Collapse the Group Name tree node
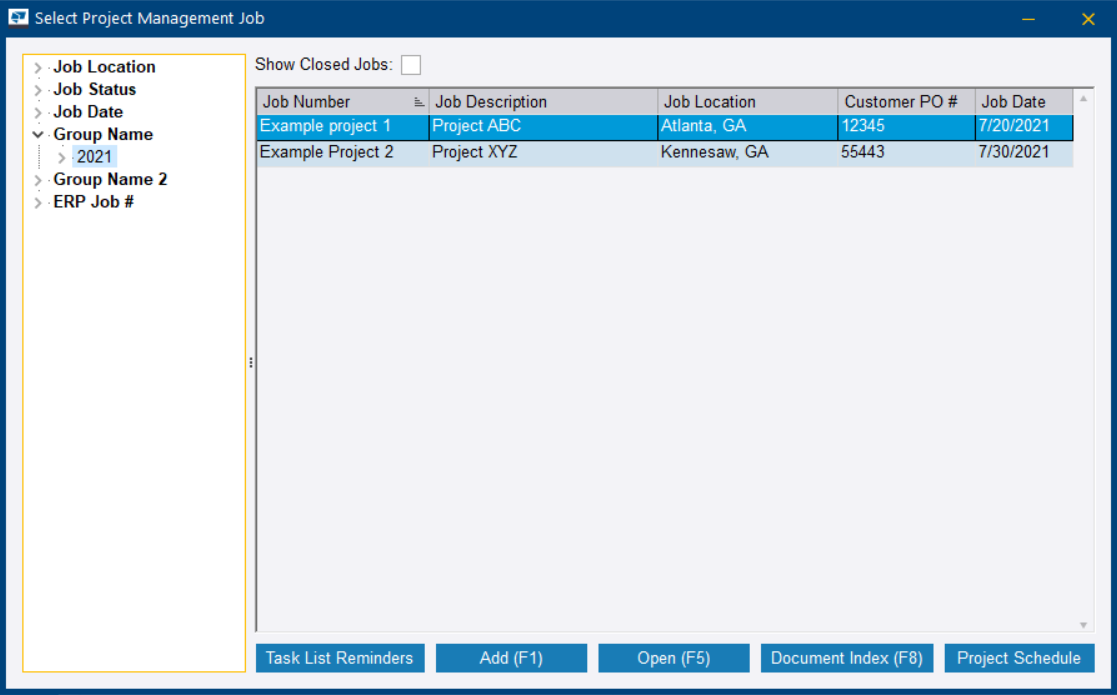 tap(38, 134)
